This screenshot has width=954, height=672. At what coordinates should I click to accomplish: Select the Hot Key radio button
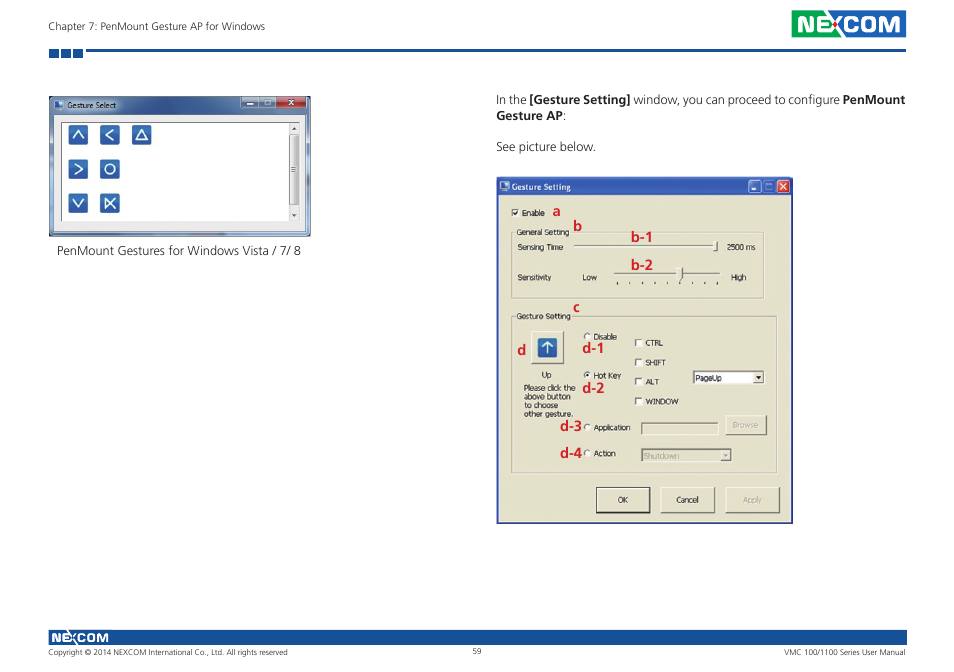587,375
